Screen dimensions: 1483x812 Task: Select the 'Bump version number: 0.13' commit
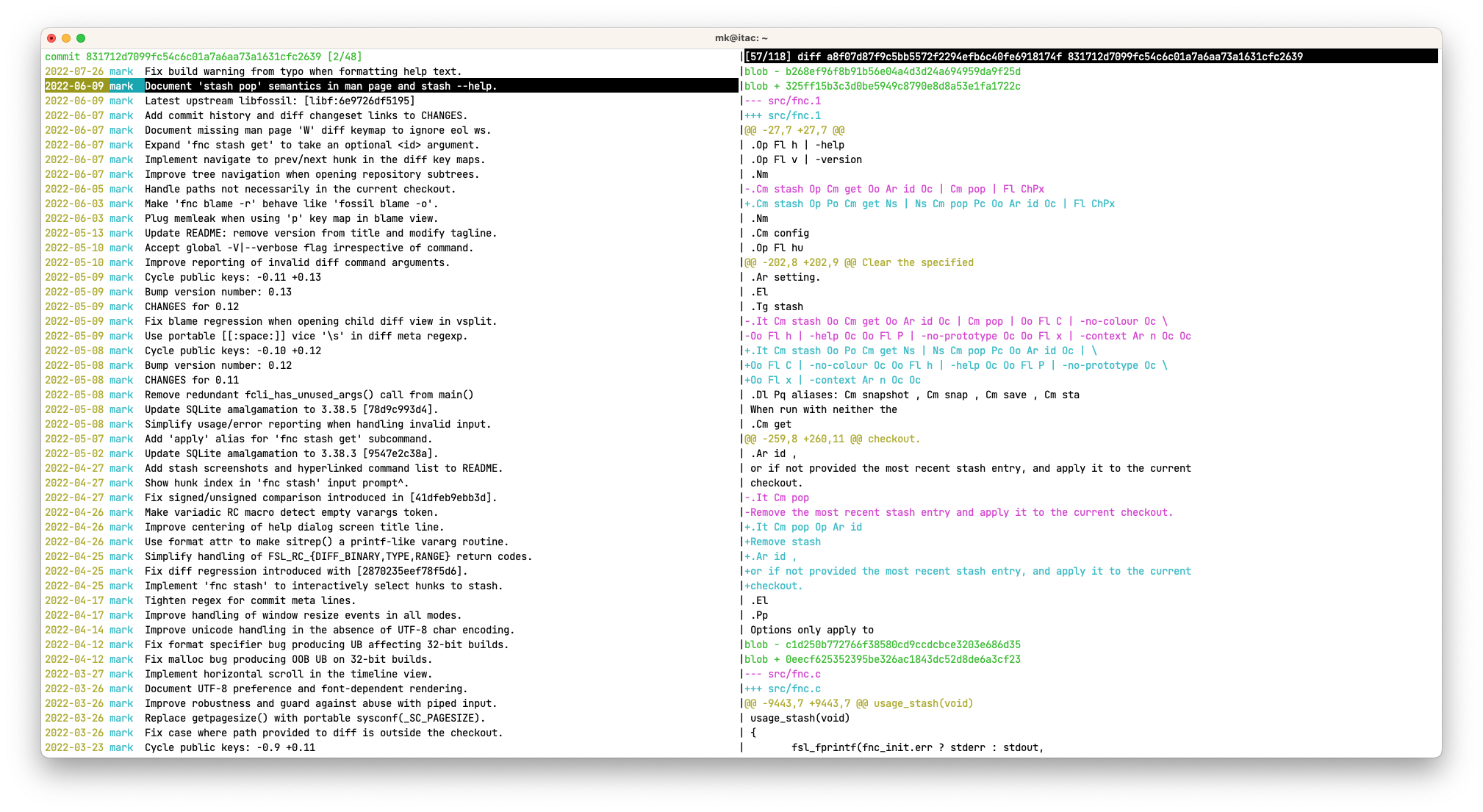coord(218,292)
